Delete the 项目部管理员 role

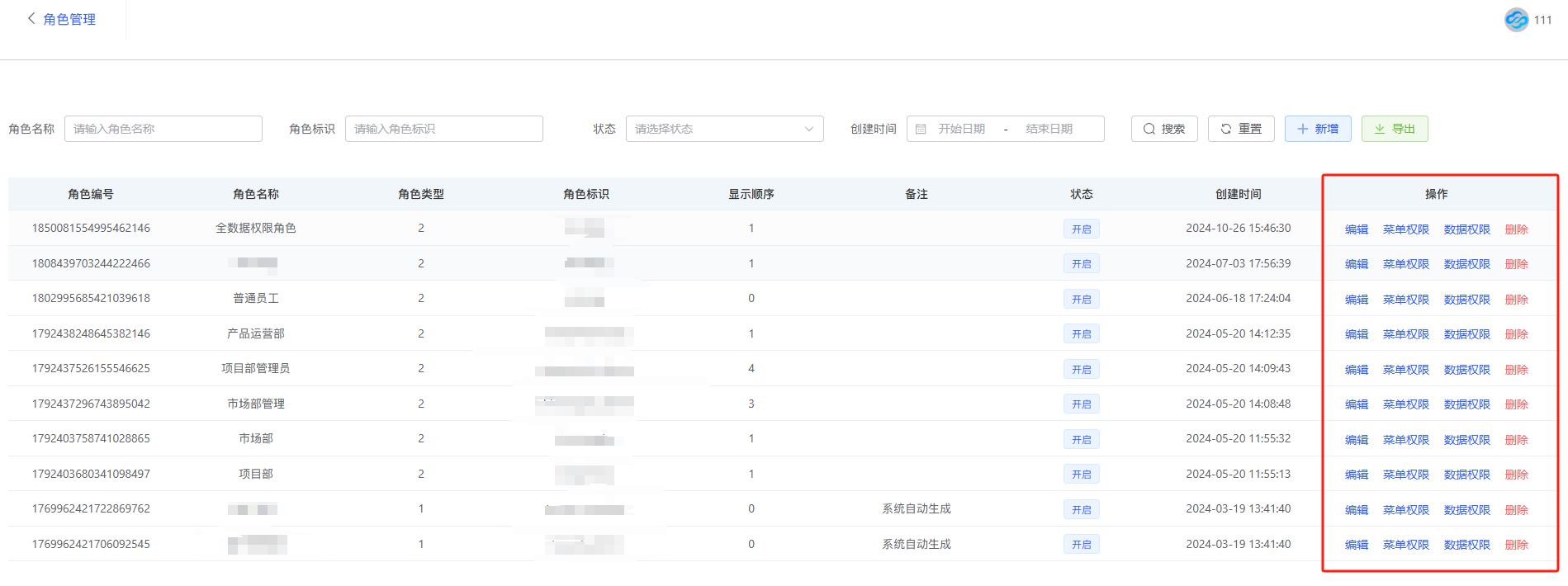click(x=1516, y=370)
